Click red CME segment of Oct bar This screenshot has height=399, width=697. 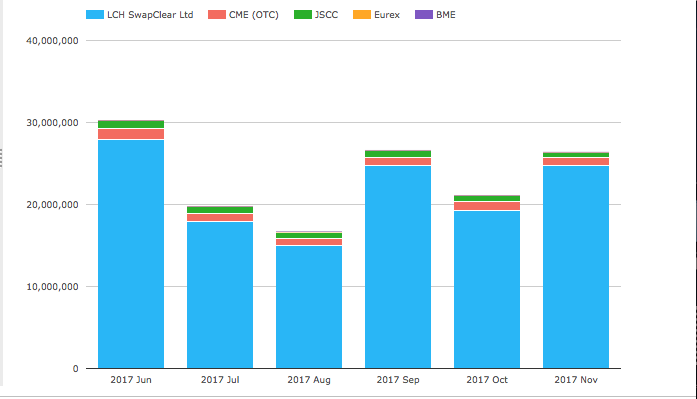pyautogui.click(x=487, y=206)
